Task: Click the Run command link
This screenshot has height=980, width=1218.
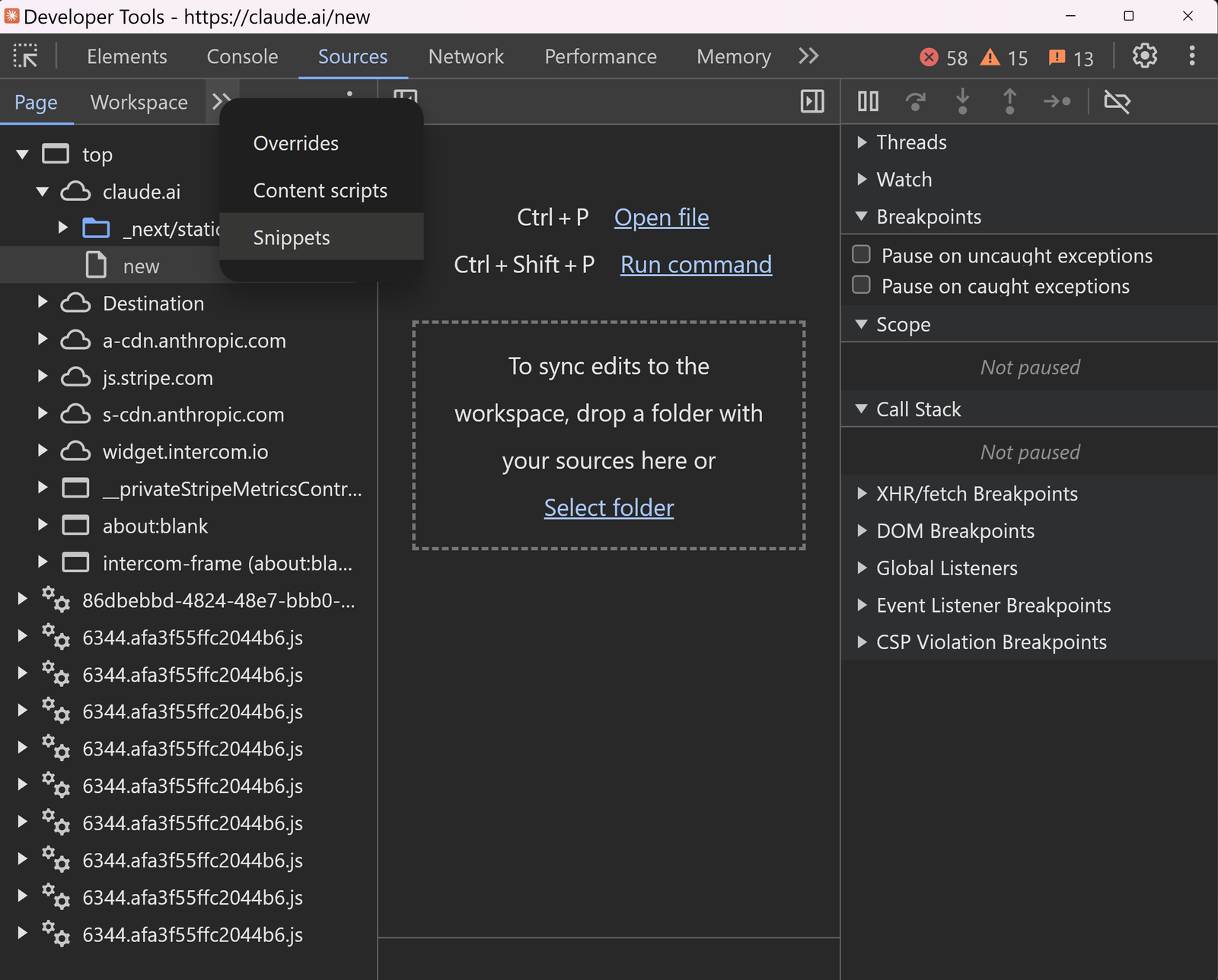Action: pyautogui.click(x=696, y=265)
